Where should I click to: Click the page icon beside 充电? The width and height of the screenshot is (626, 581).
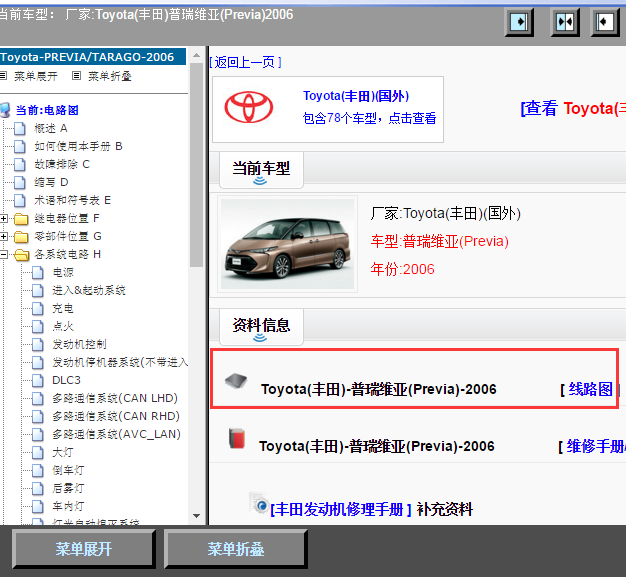pos(38,309)
